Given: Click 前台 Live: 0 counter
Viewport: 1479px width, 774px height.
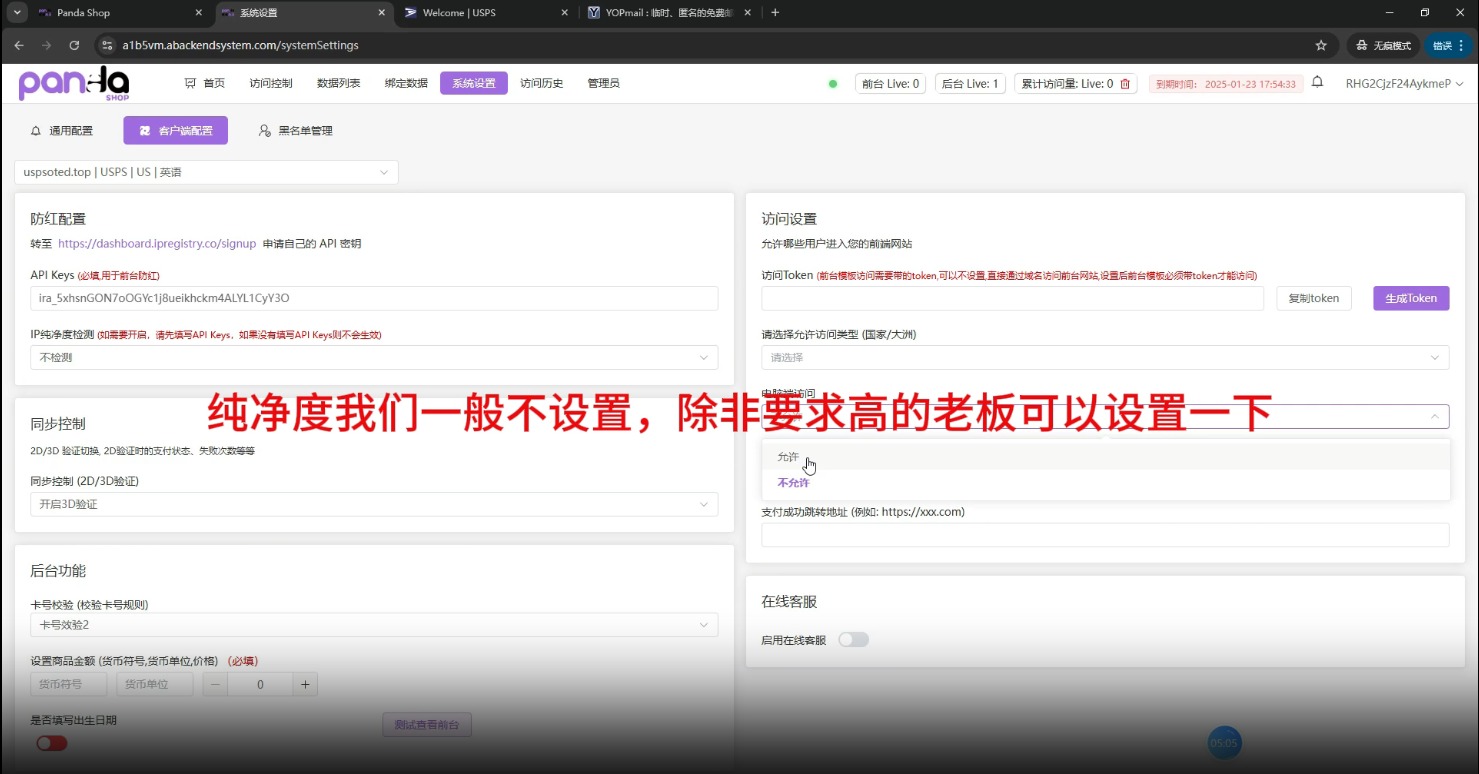Looking at the screenshot, I should click(890, 84).
